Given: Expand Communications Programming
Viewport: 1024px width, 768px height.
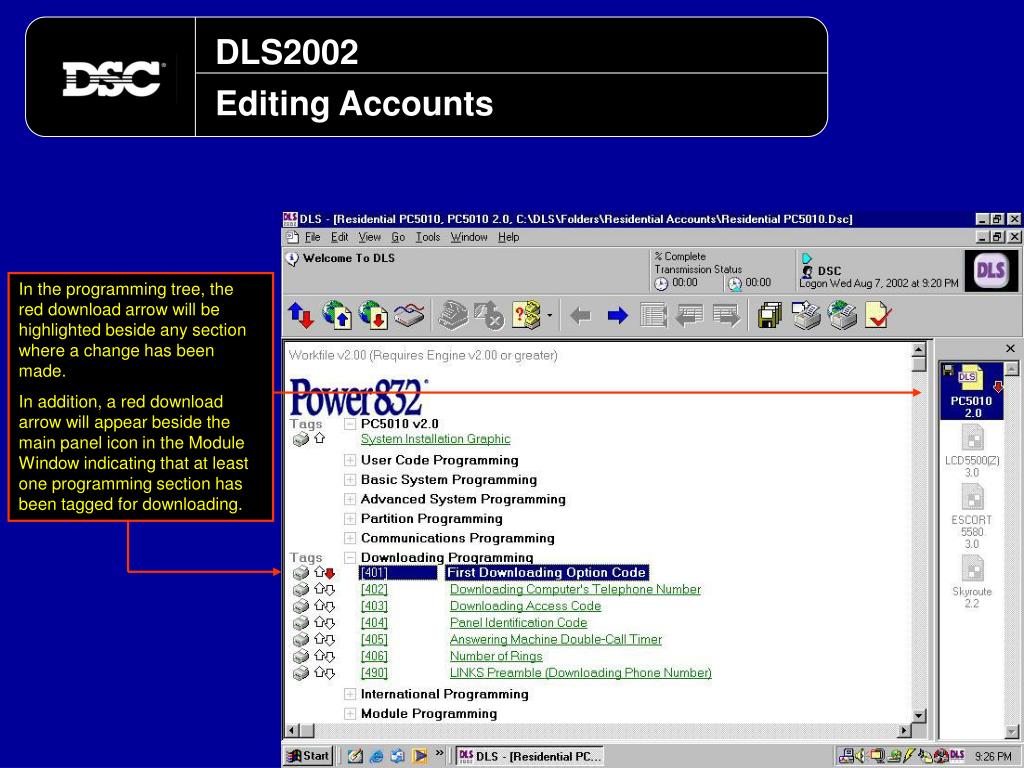Looking at the screenshot, I should [350, 539].
